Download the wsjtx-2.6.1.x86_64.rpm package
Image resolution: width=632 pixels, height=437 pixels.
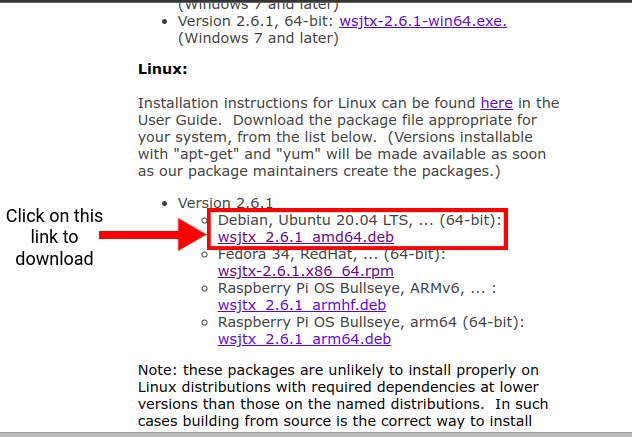[305, 271]
